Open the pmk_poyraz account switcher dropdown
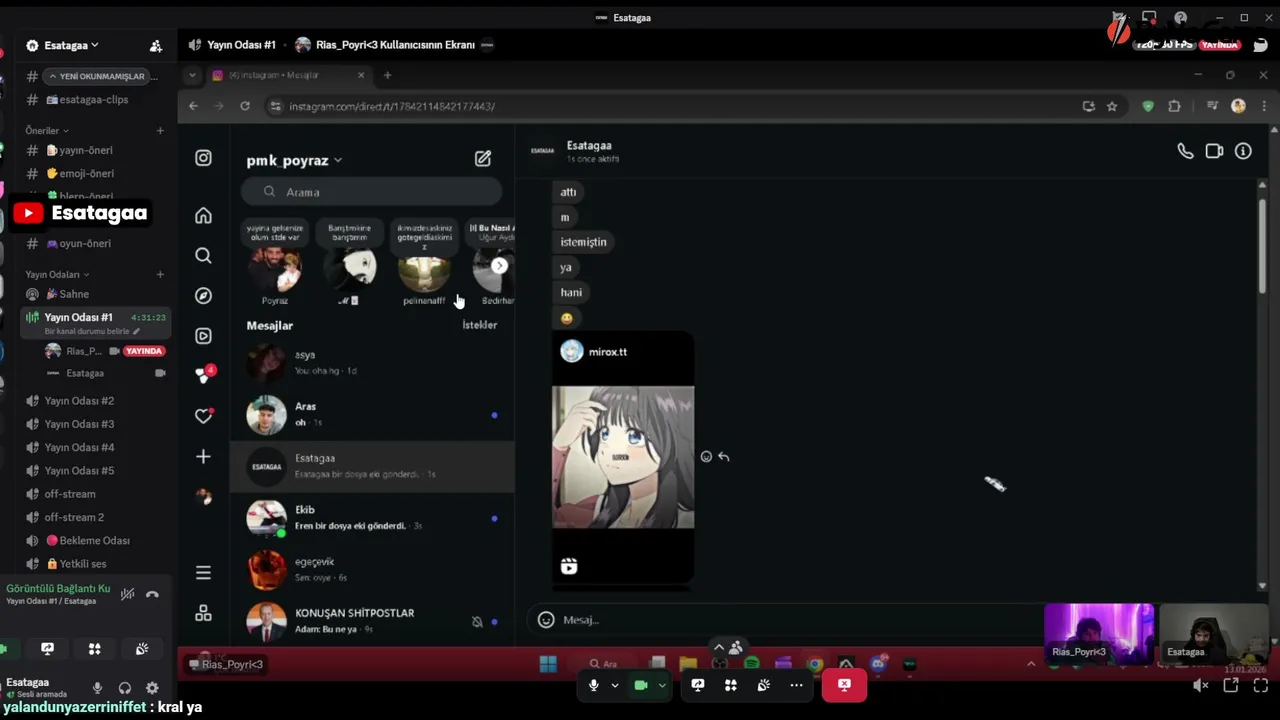 click(294, 160)
